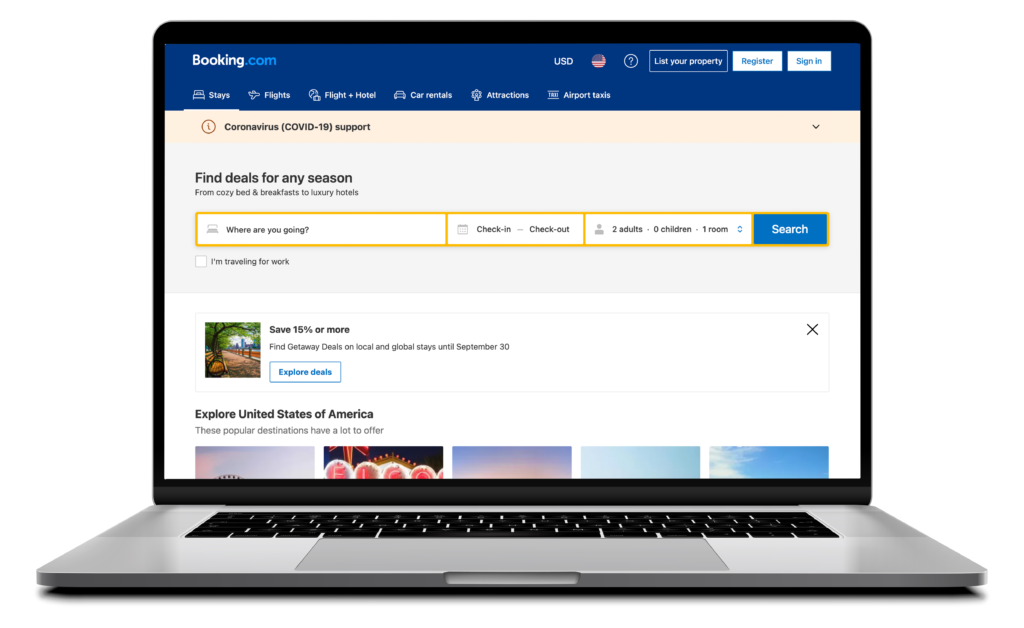Choose language via the US flag icon
This screenshot has height=628, width=1024.
(598, 61)
